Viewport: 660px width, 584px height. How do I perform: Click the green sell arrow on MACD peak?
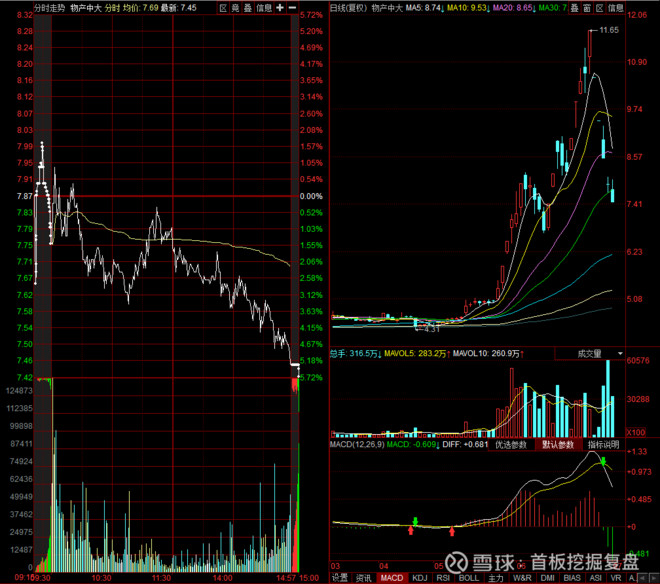(x=604, y=461)
